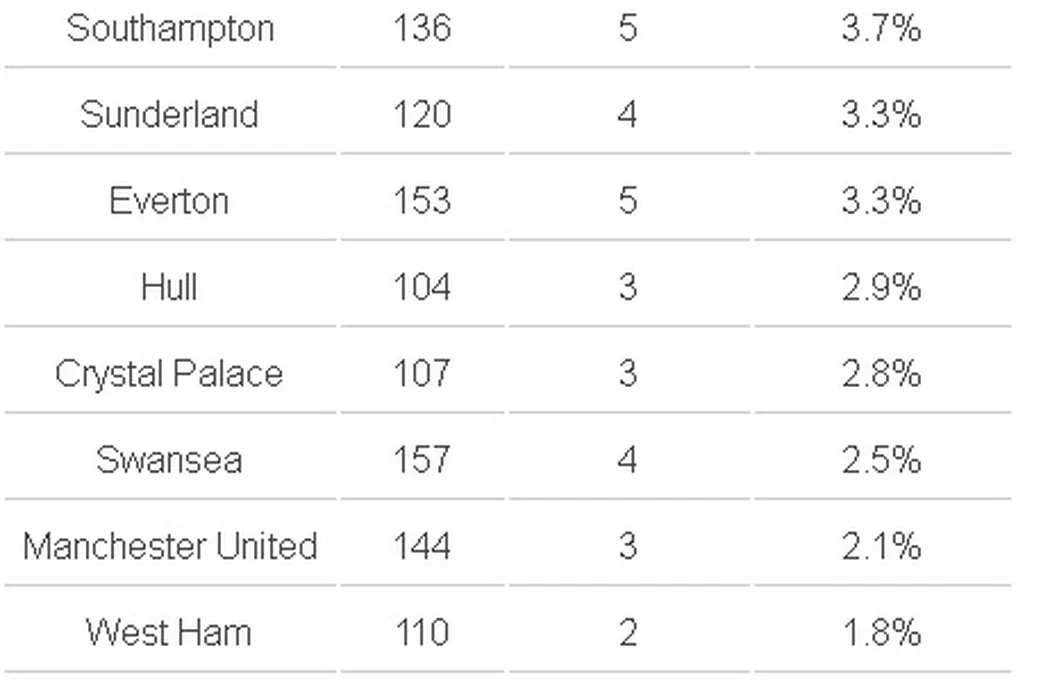The width and height of the screenshot is (1050, 700).
Task: Select the 104 value beside Hull
Action: 422,288
